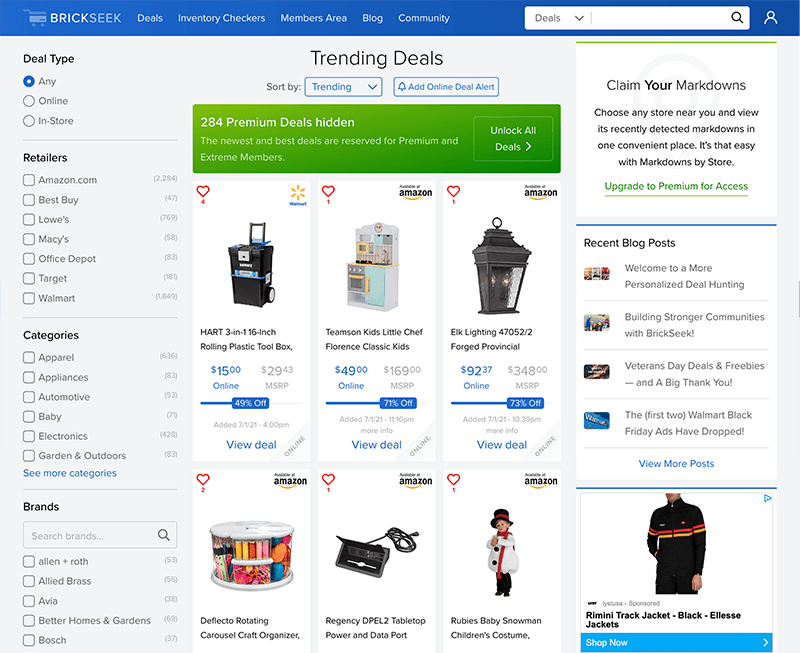Check the Garden & Outdoors category filter
The height and width of the screenshot is (653, 800).
pos(29,456)
